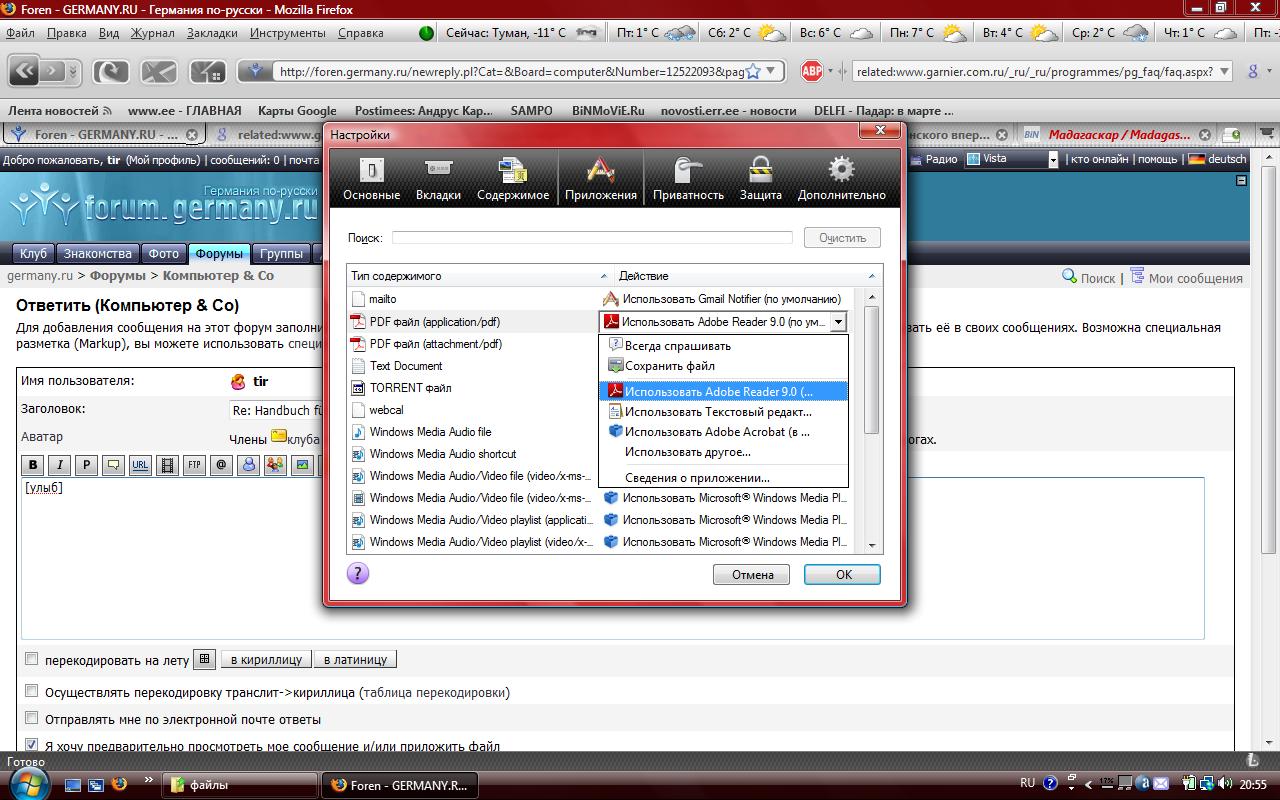Go to the Защита settings panel
This screenshot has width=1280, height=800.
[760, 179]
